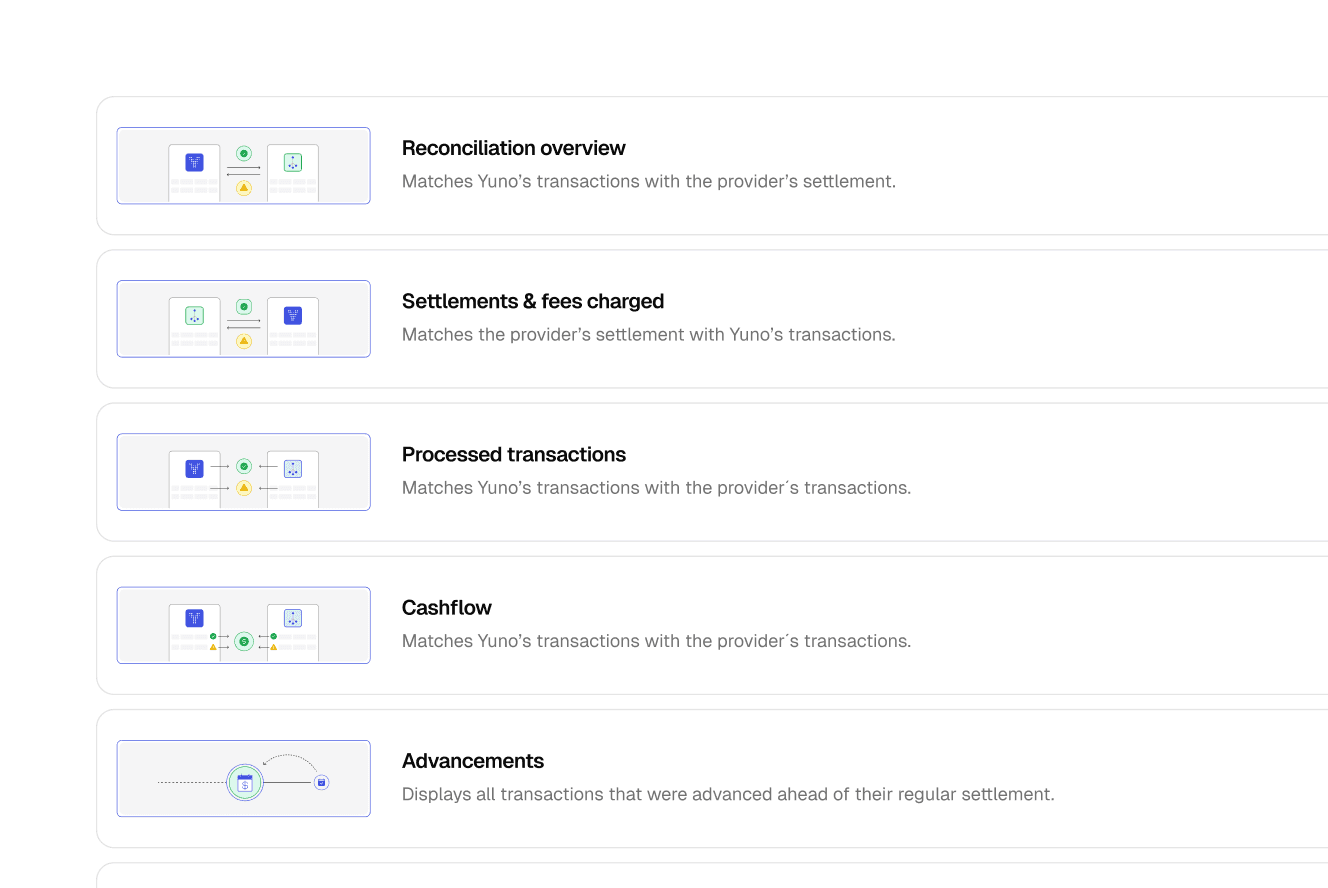Click the Yuno logo in Reconciliation overview illustration
This screenshot has height=888, width=1328.
click(x=194, y=162)
